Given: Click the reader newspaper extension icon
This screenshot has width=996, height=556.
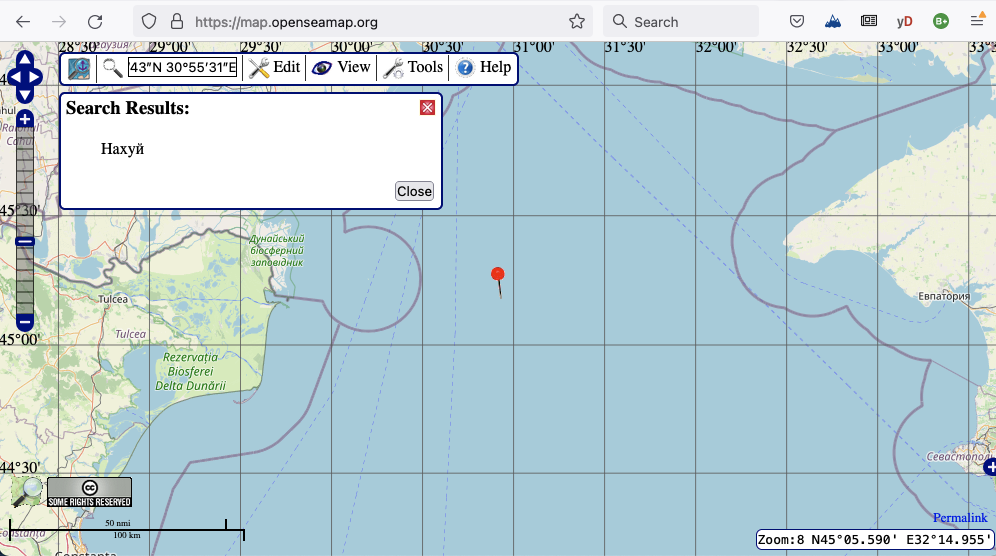Looking at the screenshot, I should (869, 22).
